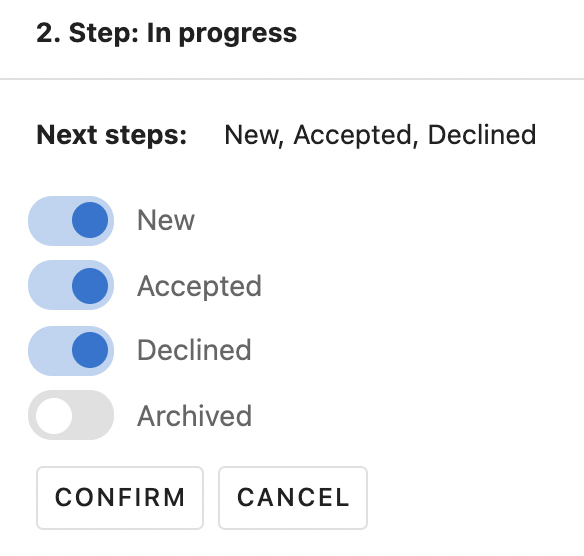Switch off the Declined toggle
The image size is (584, 556).
71,350
